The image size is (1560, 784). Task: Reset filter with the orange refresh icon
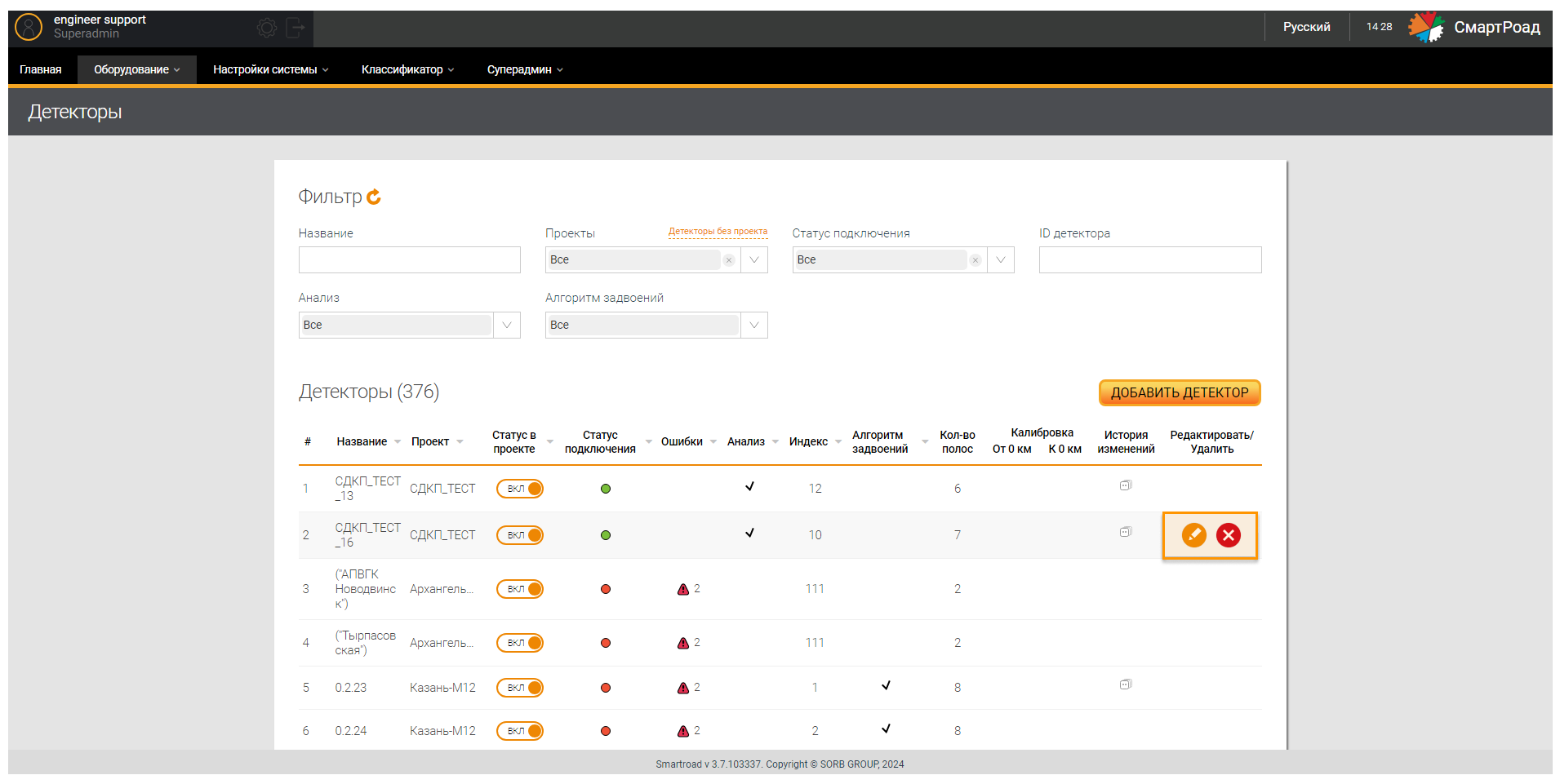click(x=374, y=197)
